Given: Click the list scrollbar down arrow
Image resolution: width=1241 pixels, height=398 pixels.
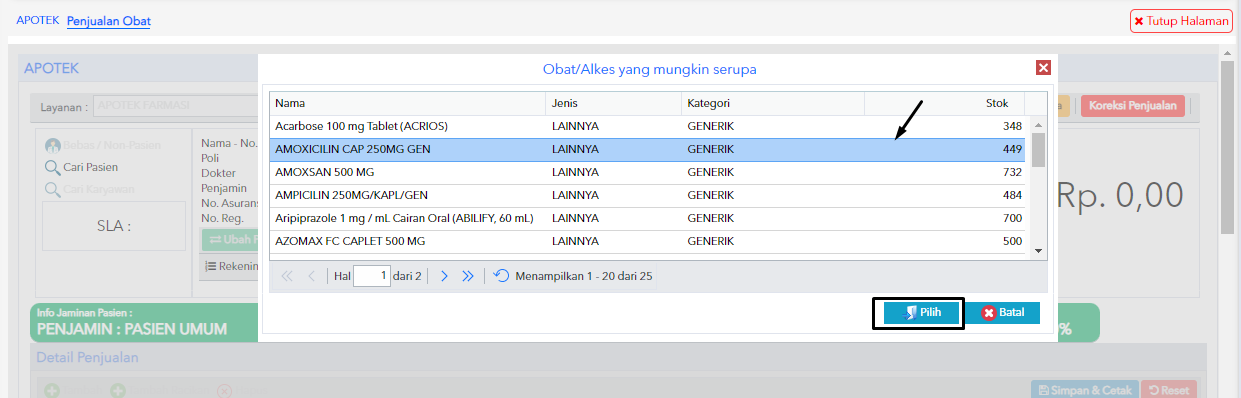Looking at the screenshot, I should 1038,251.
